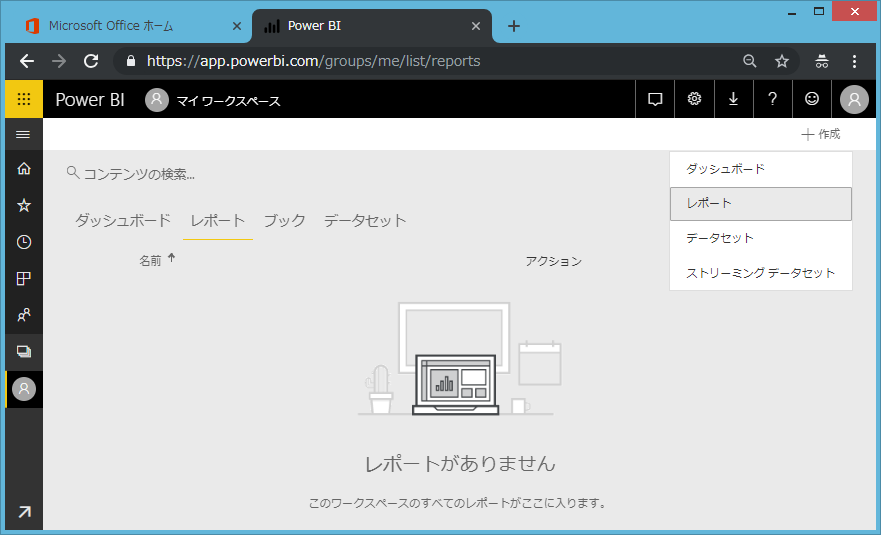
Task: Switch to the データセット content tab
Action: coord(365,220)
